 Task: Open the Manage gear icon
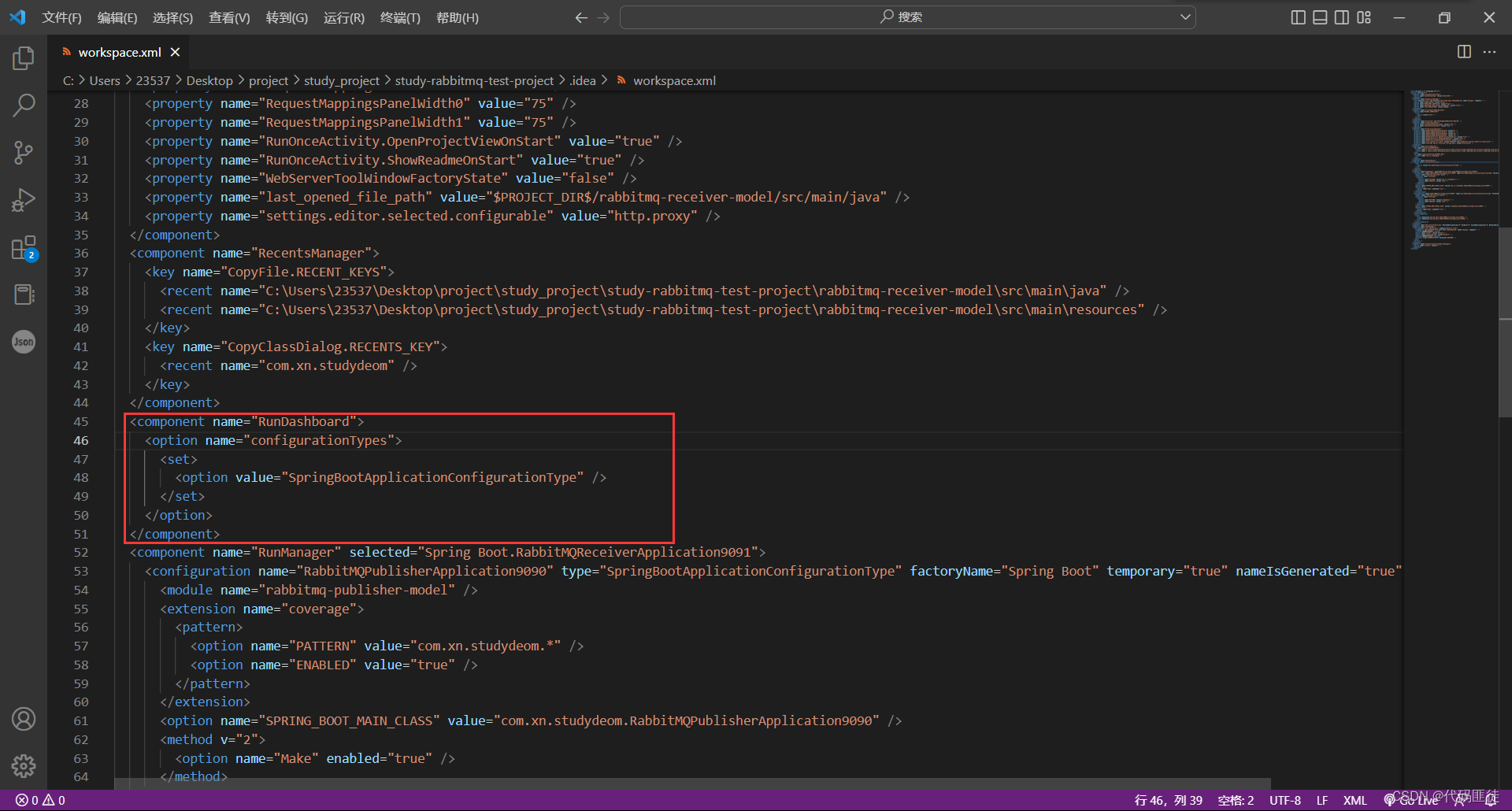tap(24, 765)
